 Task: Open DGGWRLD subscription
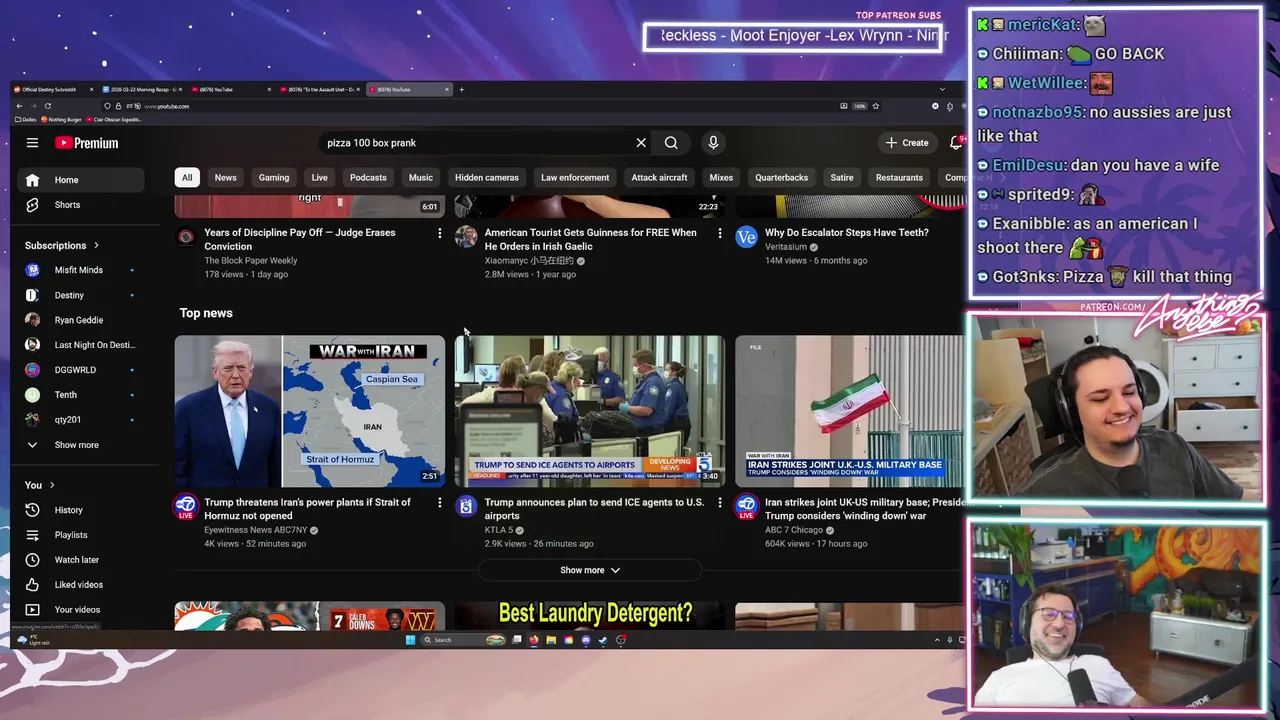(x=81, y=370)
